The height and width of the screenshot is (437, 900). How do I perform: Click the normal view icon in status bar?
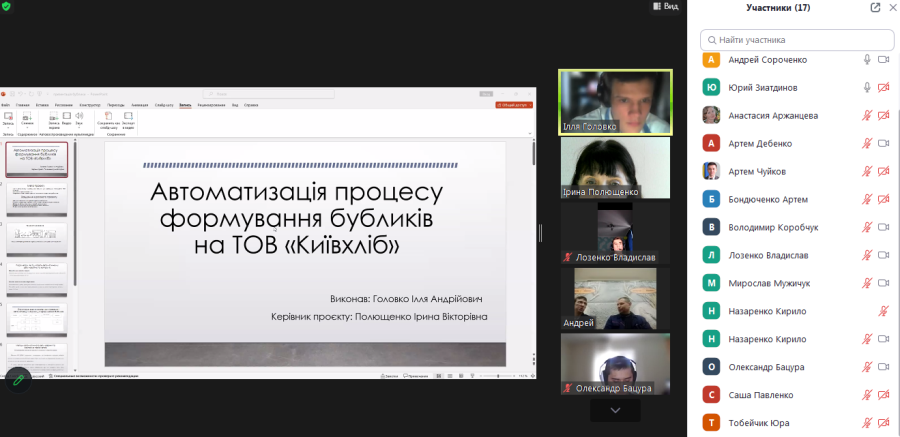(x=439, y=376)
